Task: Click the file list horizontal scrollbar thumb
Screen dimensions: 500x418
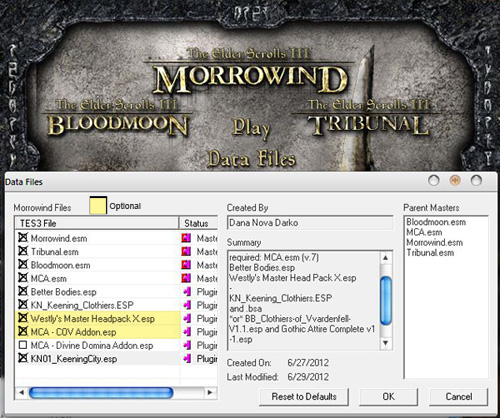Action: point(101,393)
